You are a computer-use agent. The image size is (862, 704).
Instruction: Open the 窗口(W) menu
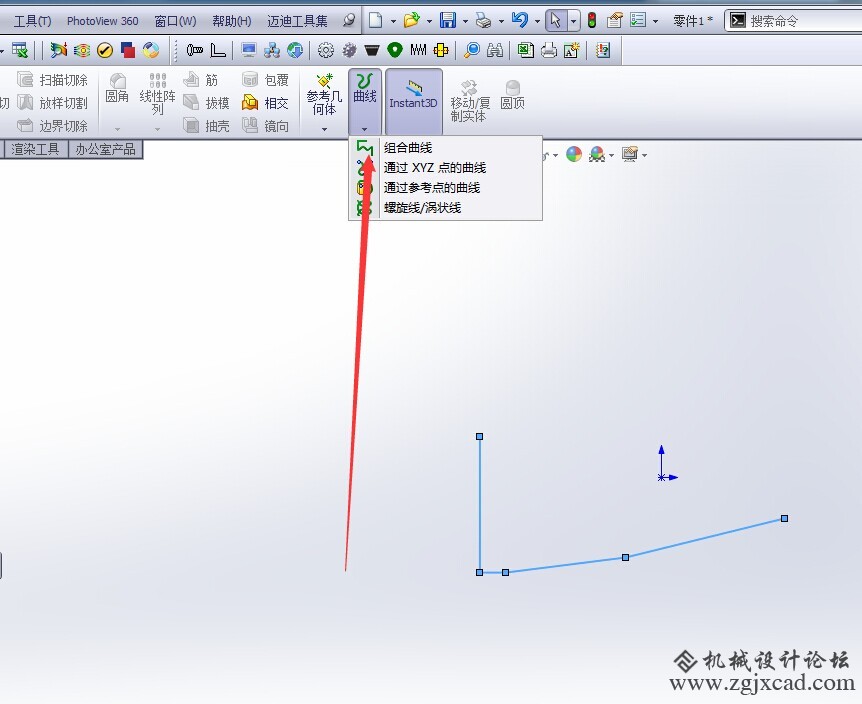(175, 21)
